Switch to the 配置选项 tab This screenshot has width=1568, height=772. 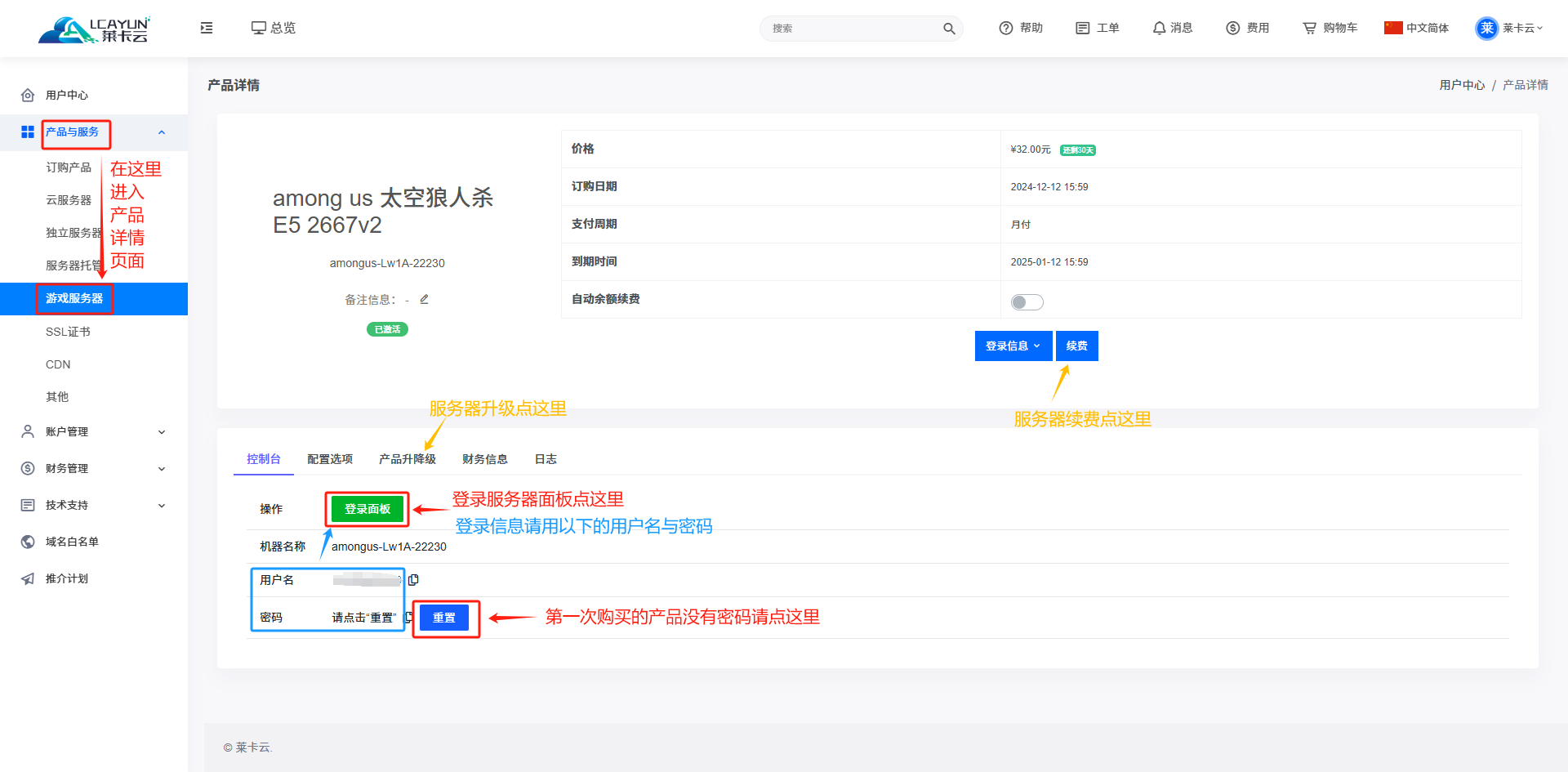click(330, 459)
